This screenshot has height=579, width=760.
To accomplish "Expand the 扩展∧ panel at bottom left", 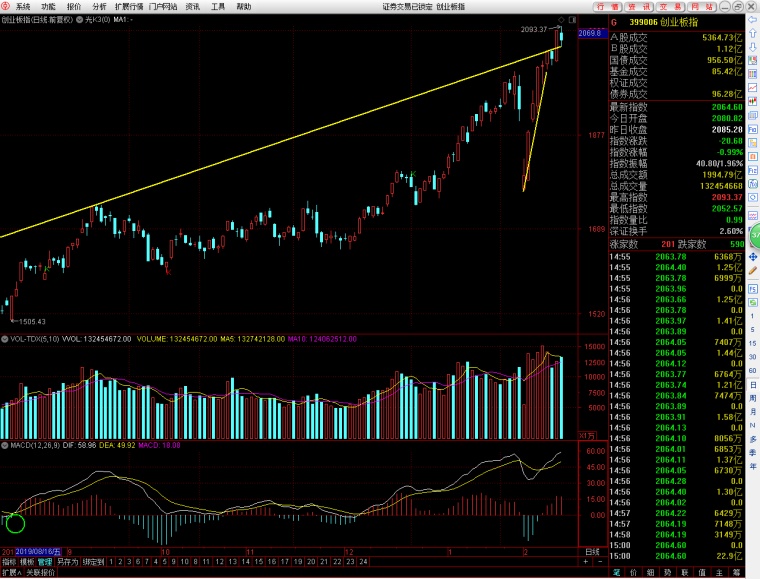I will pyautogui.click(x=11, y=573).
